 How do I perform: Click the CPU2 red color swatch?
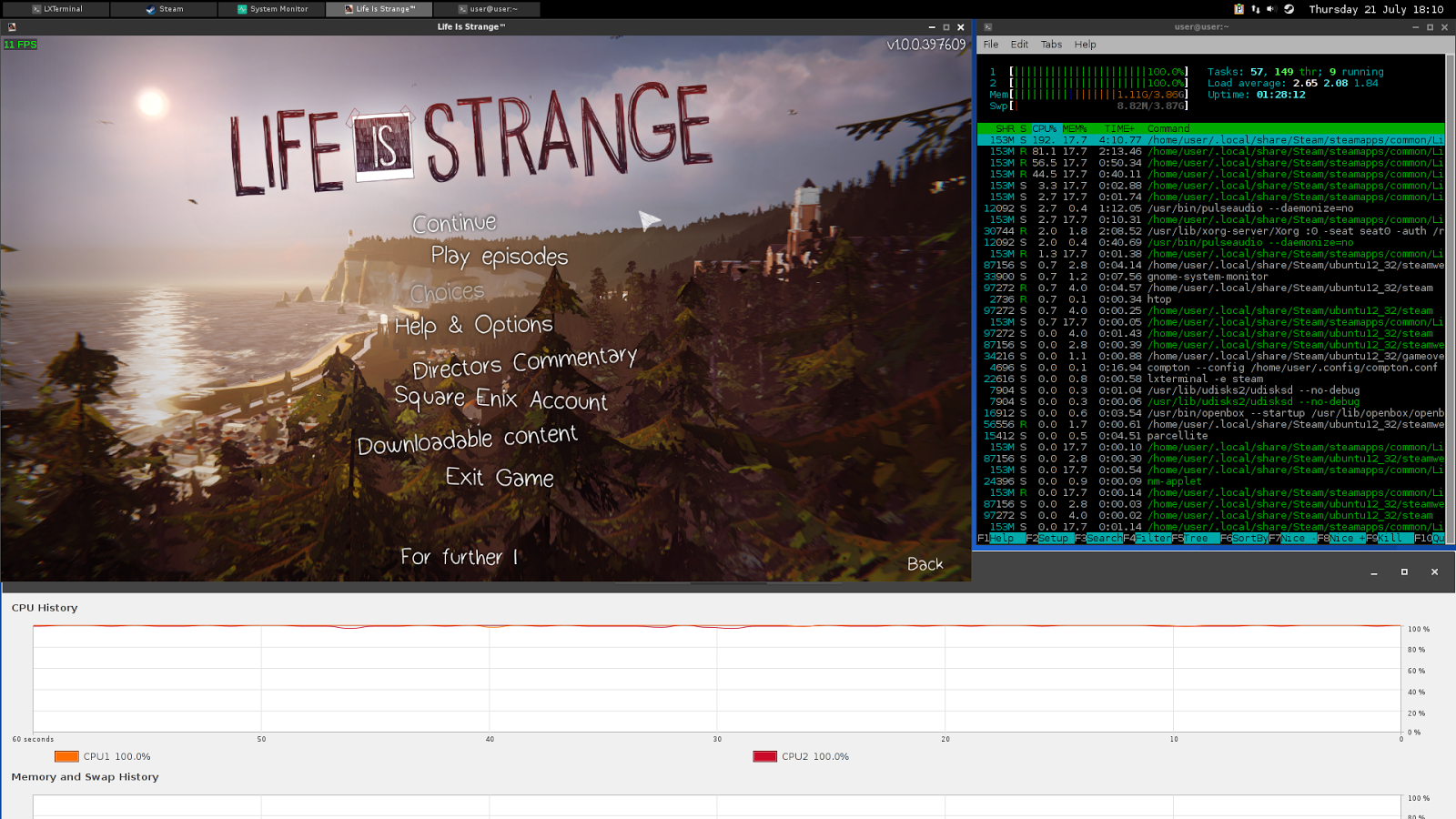(x=764, y=756)
